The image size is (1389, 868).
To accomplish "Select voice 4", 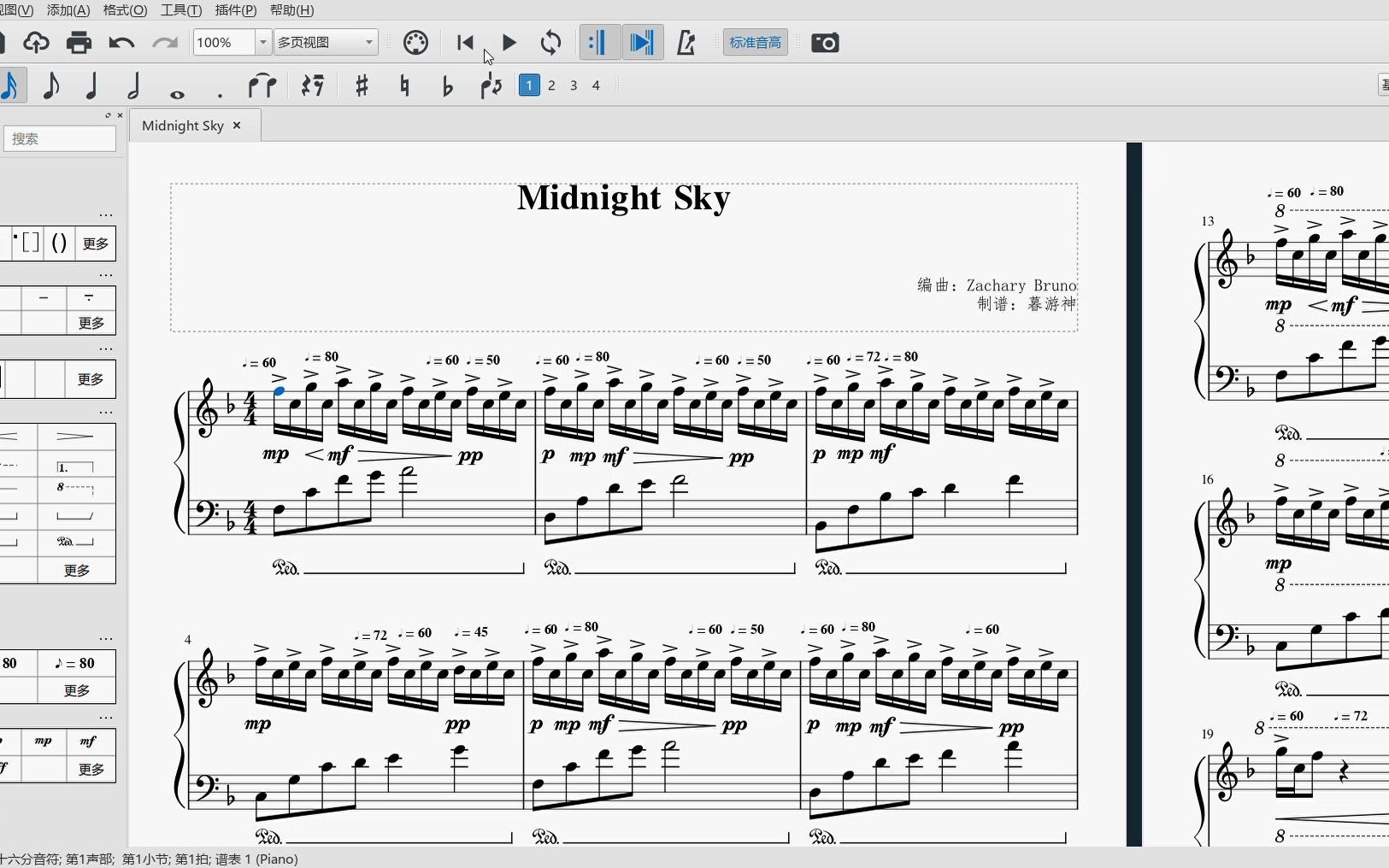I will [x=596, y=85].
